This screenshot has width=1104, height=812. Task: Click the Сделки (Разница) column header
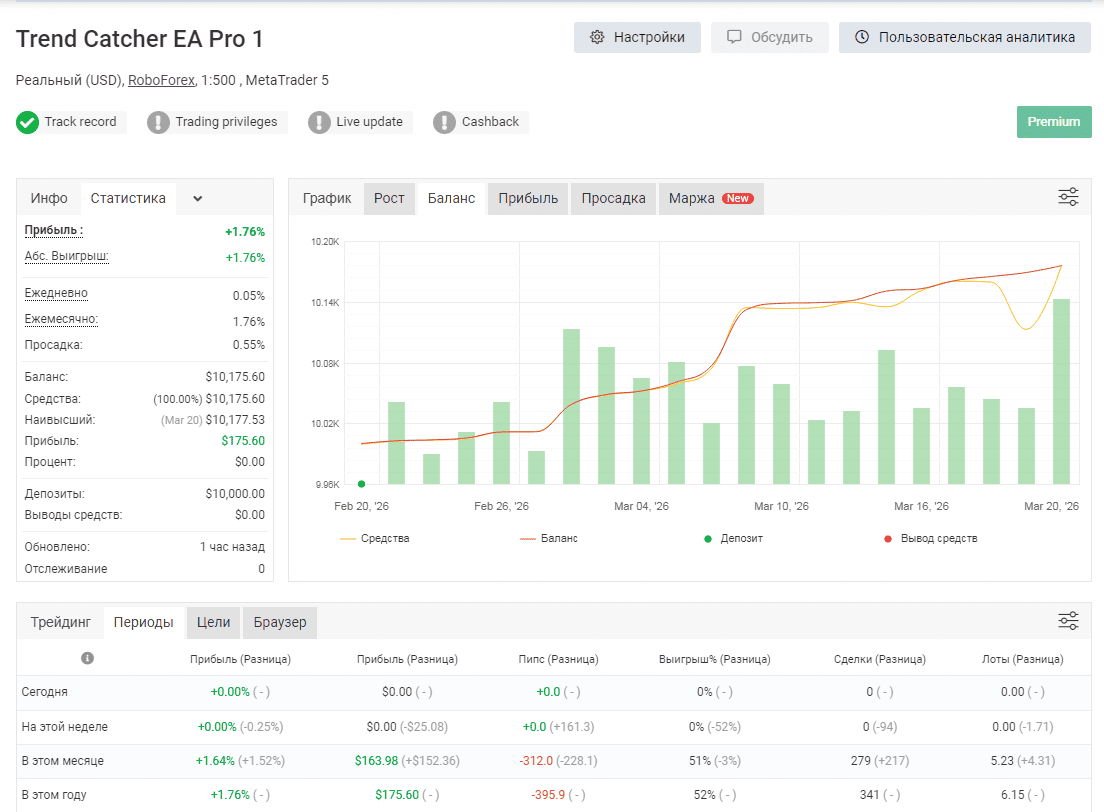coord(879,659)
